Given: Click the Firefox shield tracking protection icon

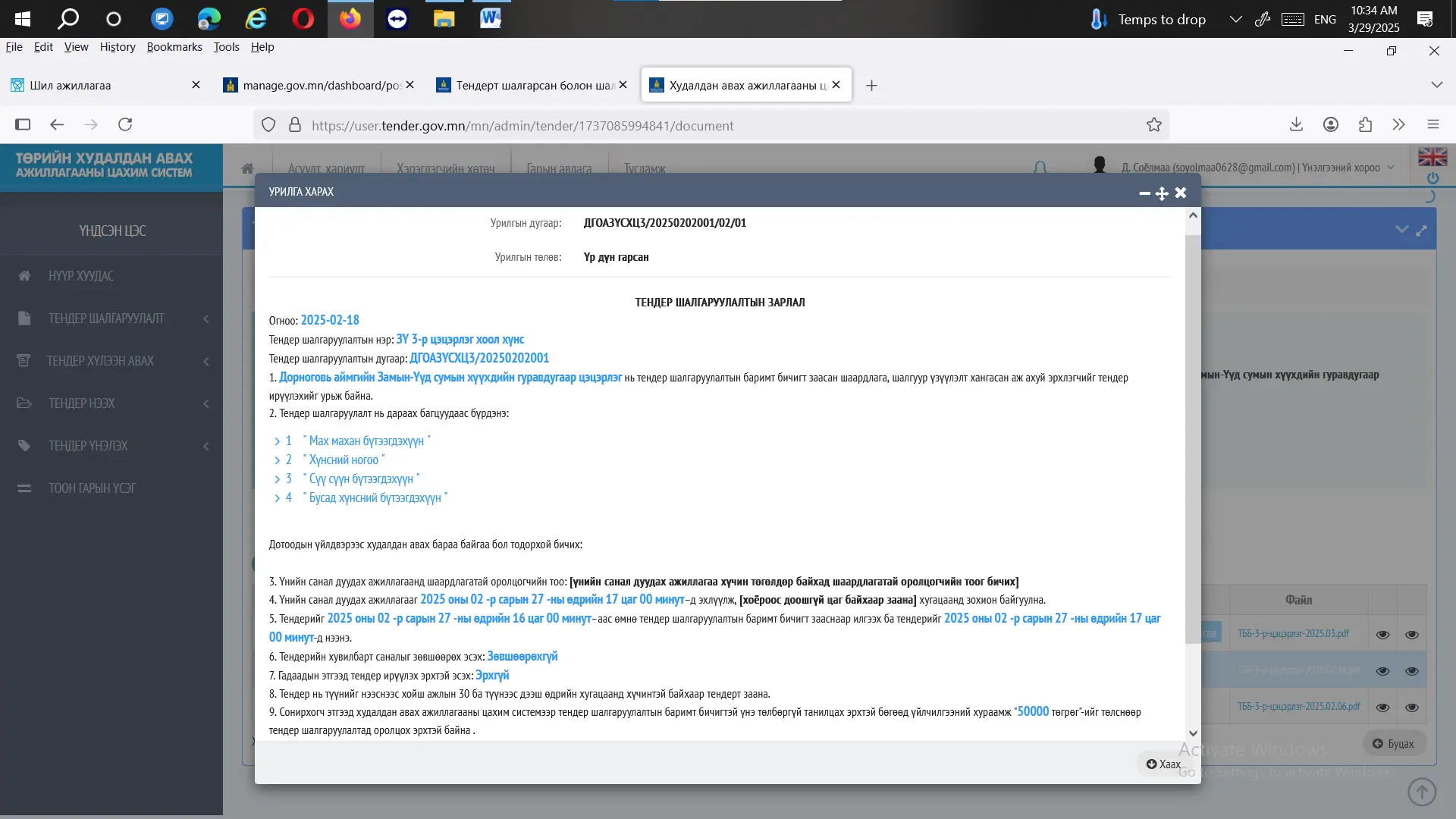Looking at the screenshot, I should pos(268,125).
